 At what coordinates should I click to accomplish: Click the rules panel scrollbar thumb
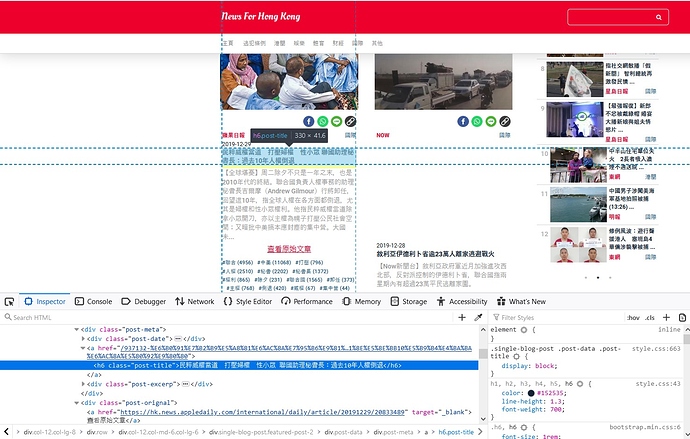coord(686,339)
